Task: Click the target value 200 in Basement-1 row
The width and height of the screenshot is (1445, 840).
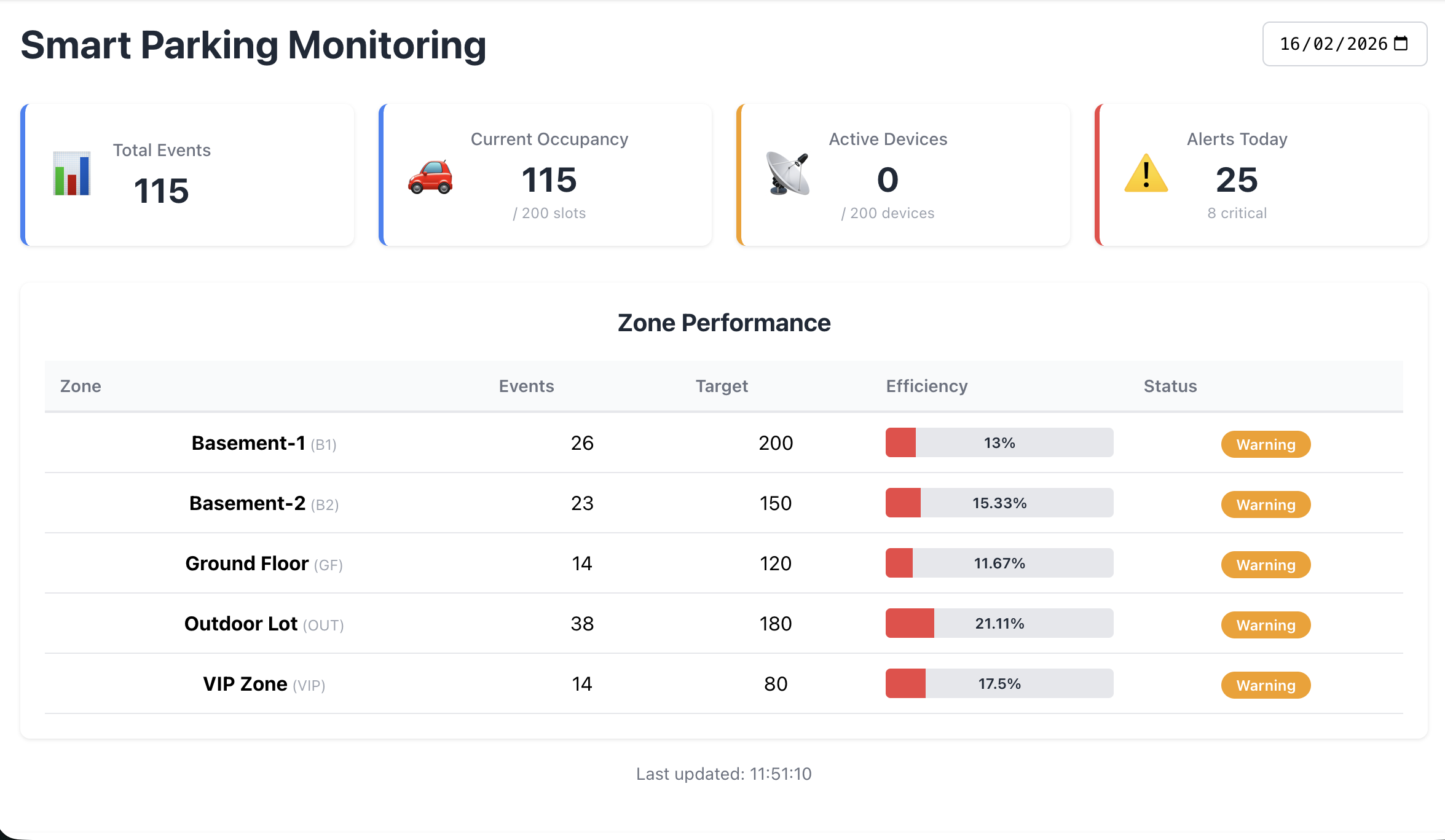Action: click(776, 442)
